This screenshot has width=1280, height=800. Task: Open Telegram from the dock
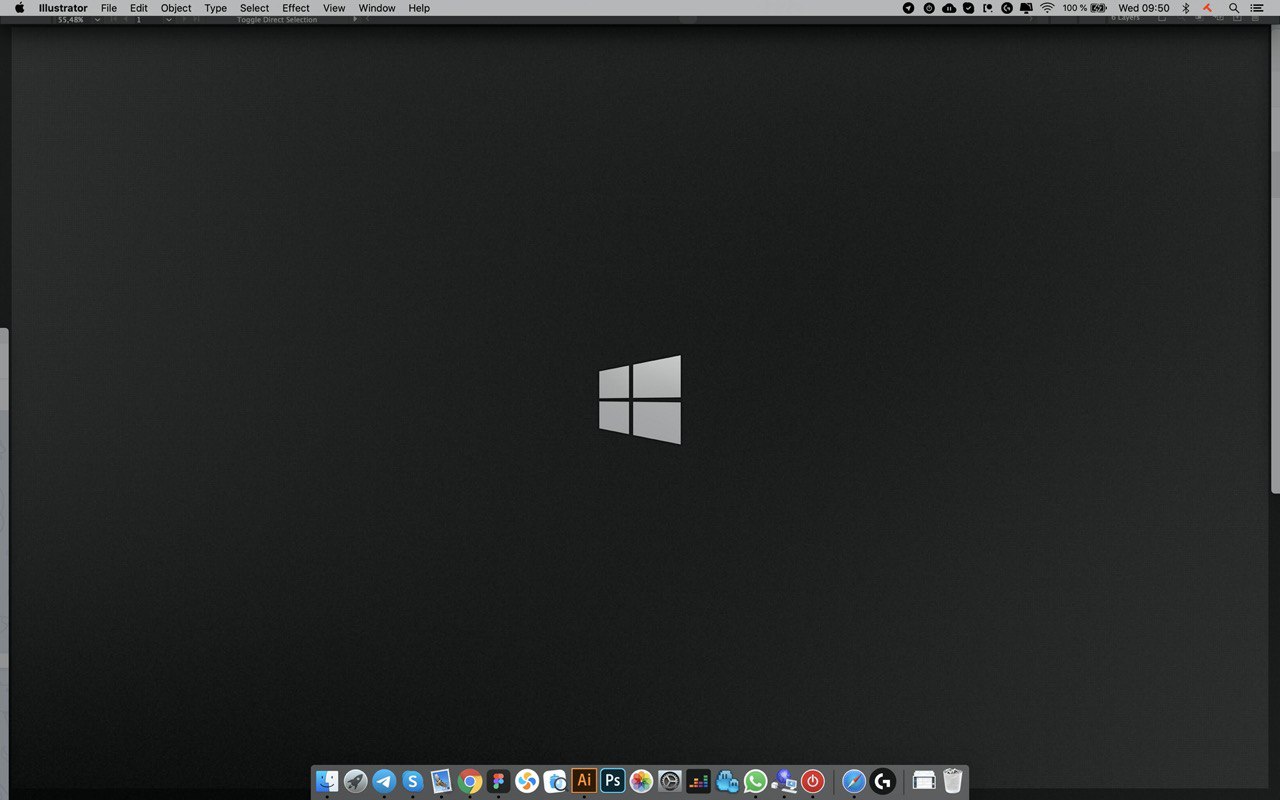[384, 781]
